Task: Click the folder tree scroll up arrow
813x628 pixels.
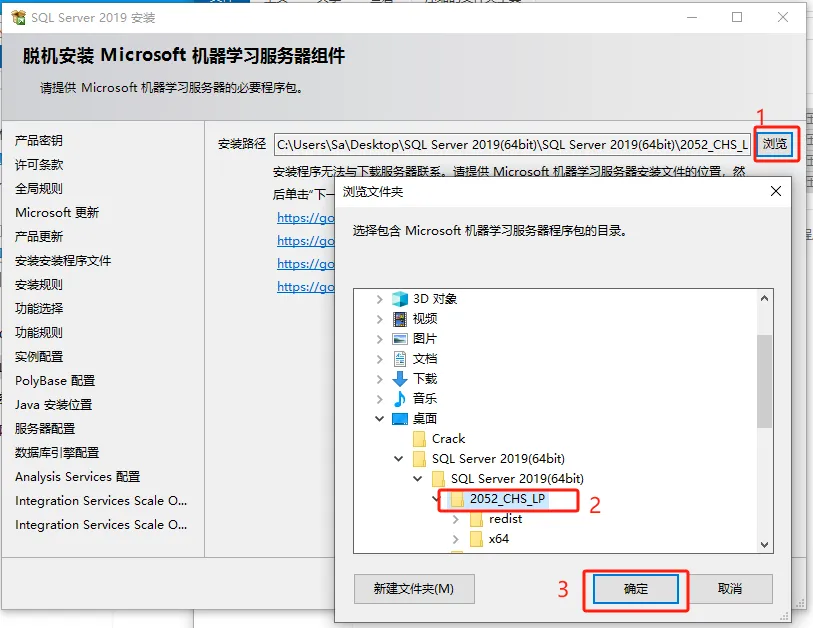Action: [x=764, y=298]
